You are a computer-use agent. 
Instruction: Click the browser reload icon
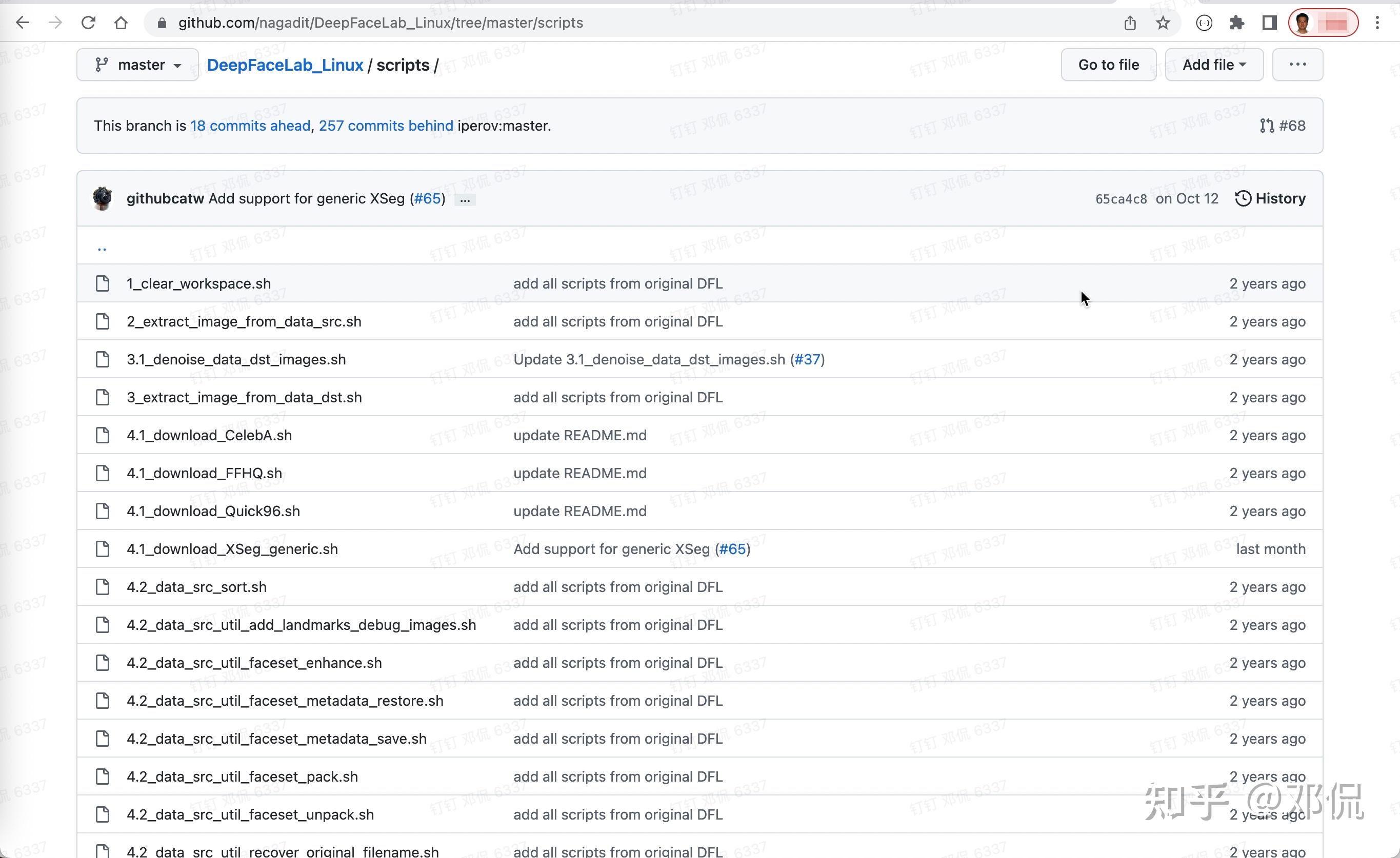coord(88,23)
